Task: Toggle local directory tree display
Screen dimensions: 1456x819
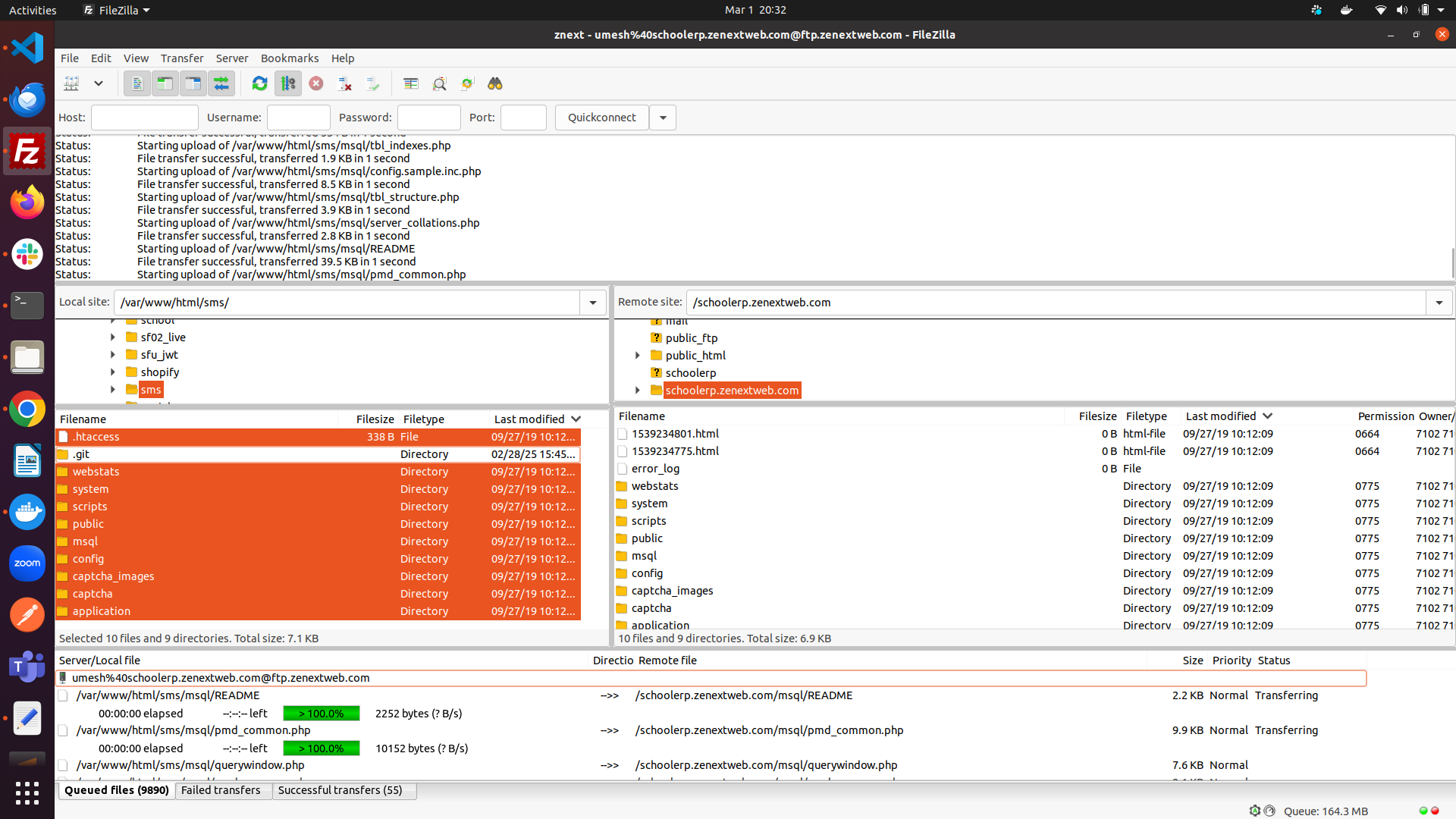Action: (165, 83)
